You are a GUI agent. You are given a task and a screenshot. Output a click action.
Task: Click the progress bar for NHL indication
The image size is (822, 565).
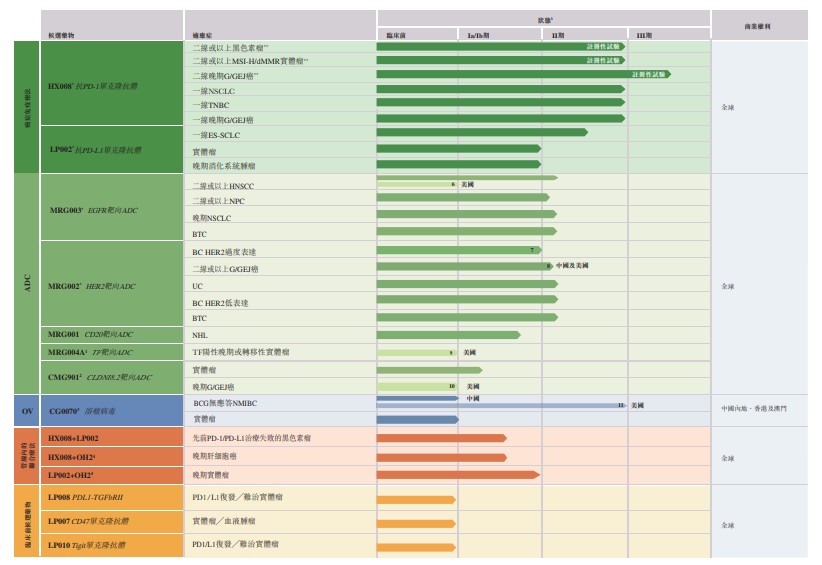pyautogui.click(x=448, y=334)
